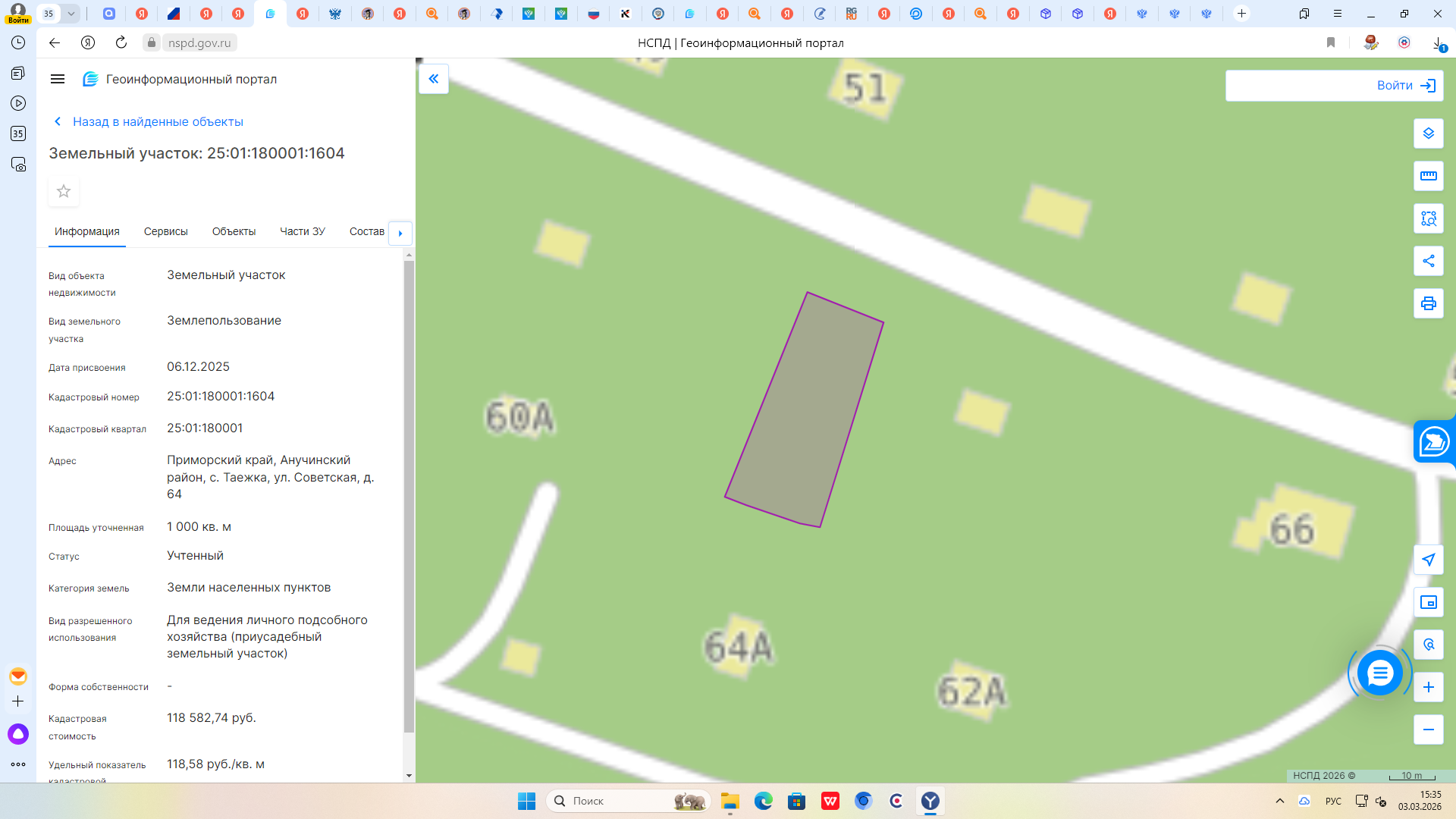Select the ruler measurement tool
This screenshot has width=1456, height=819.
pyautogui.click(x=1428, y=176)
